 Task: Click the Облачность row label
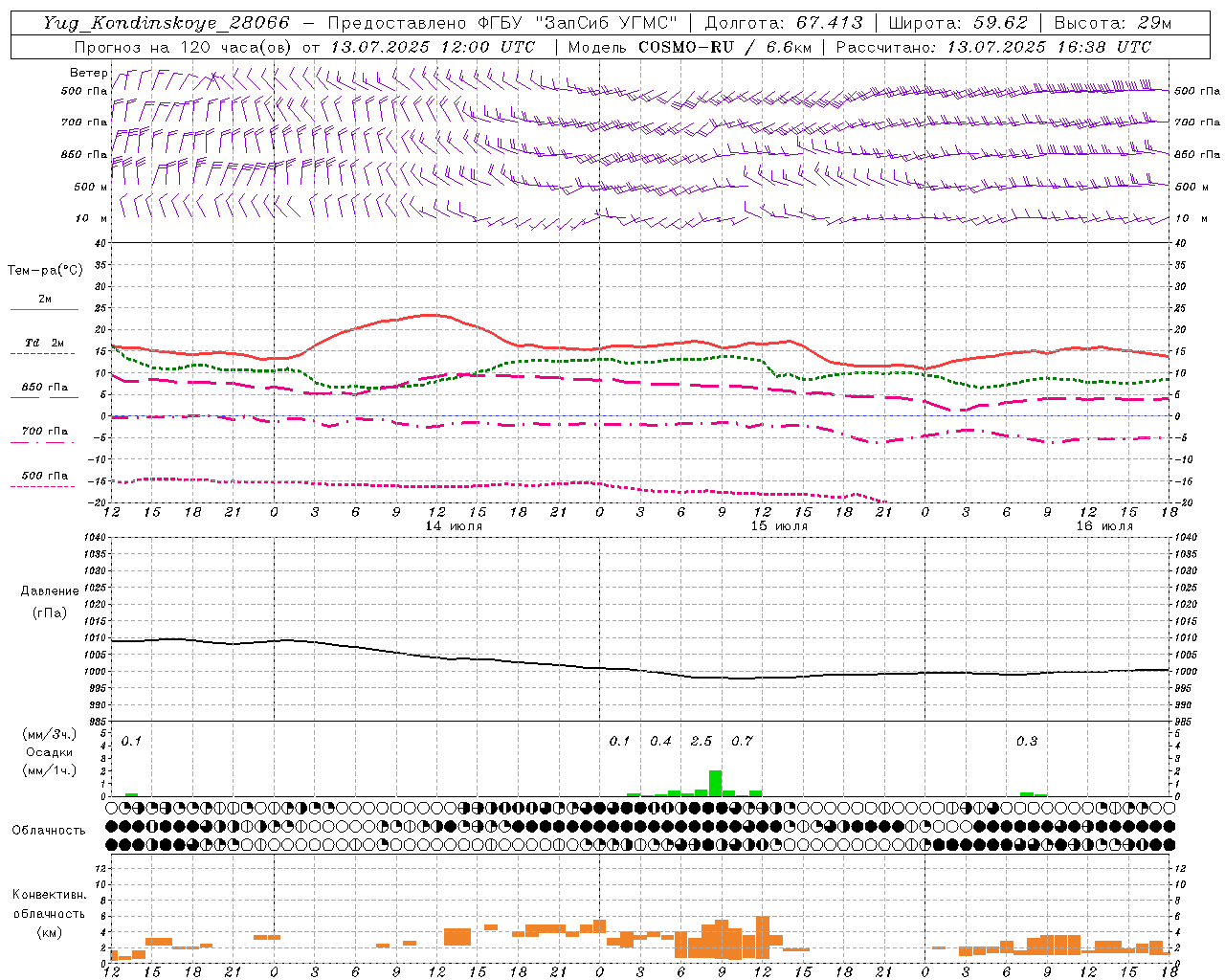point(49,830)
